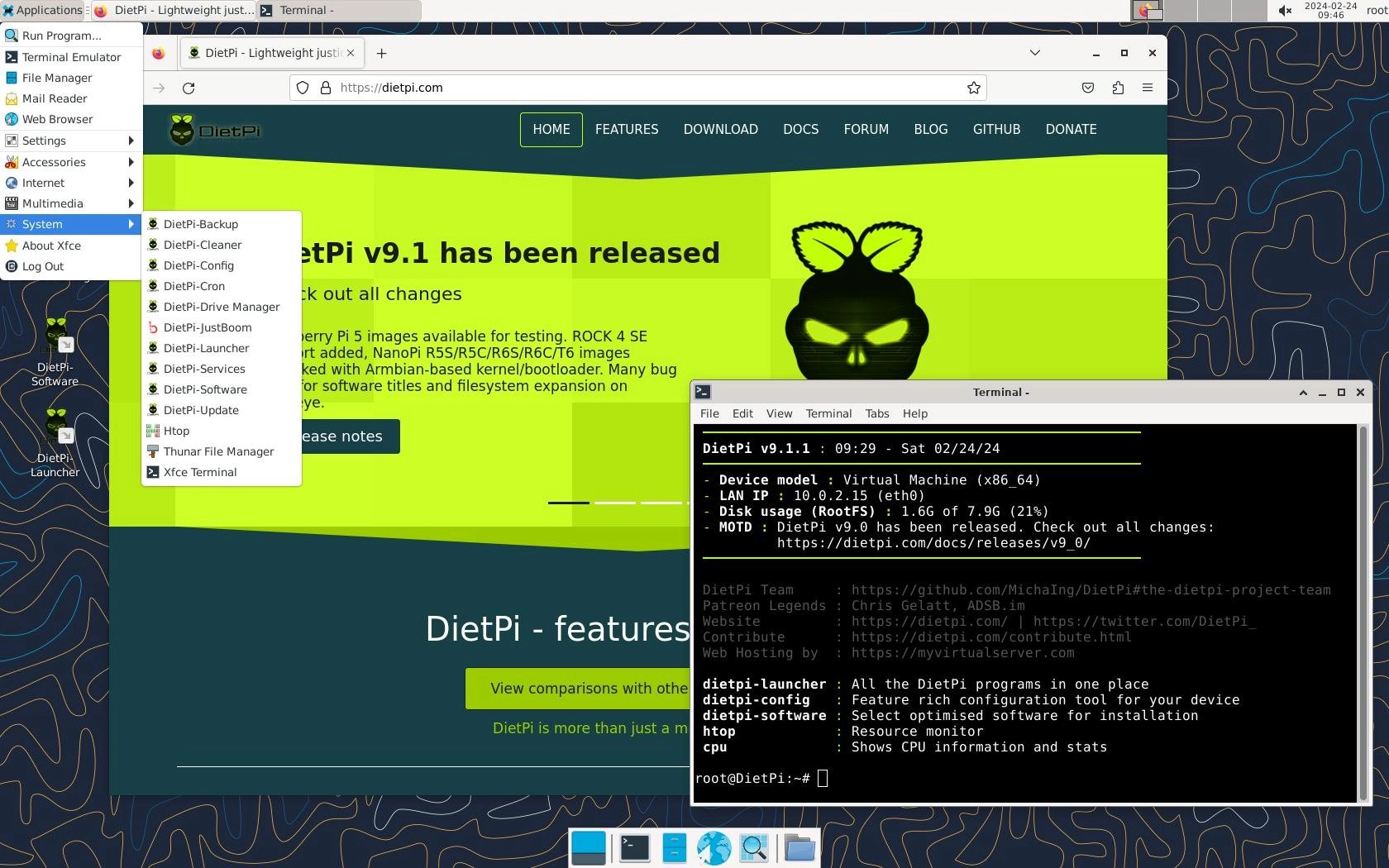Click the Firefox View icon beside the tabs

point(159,53)
